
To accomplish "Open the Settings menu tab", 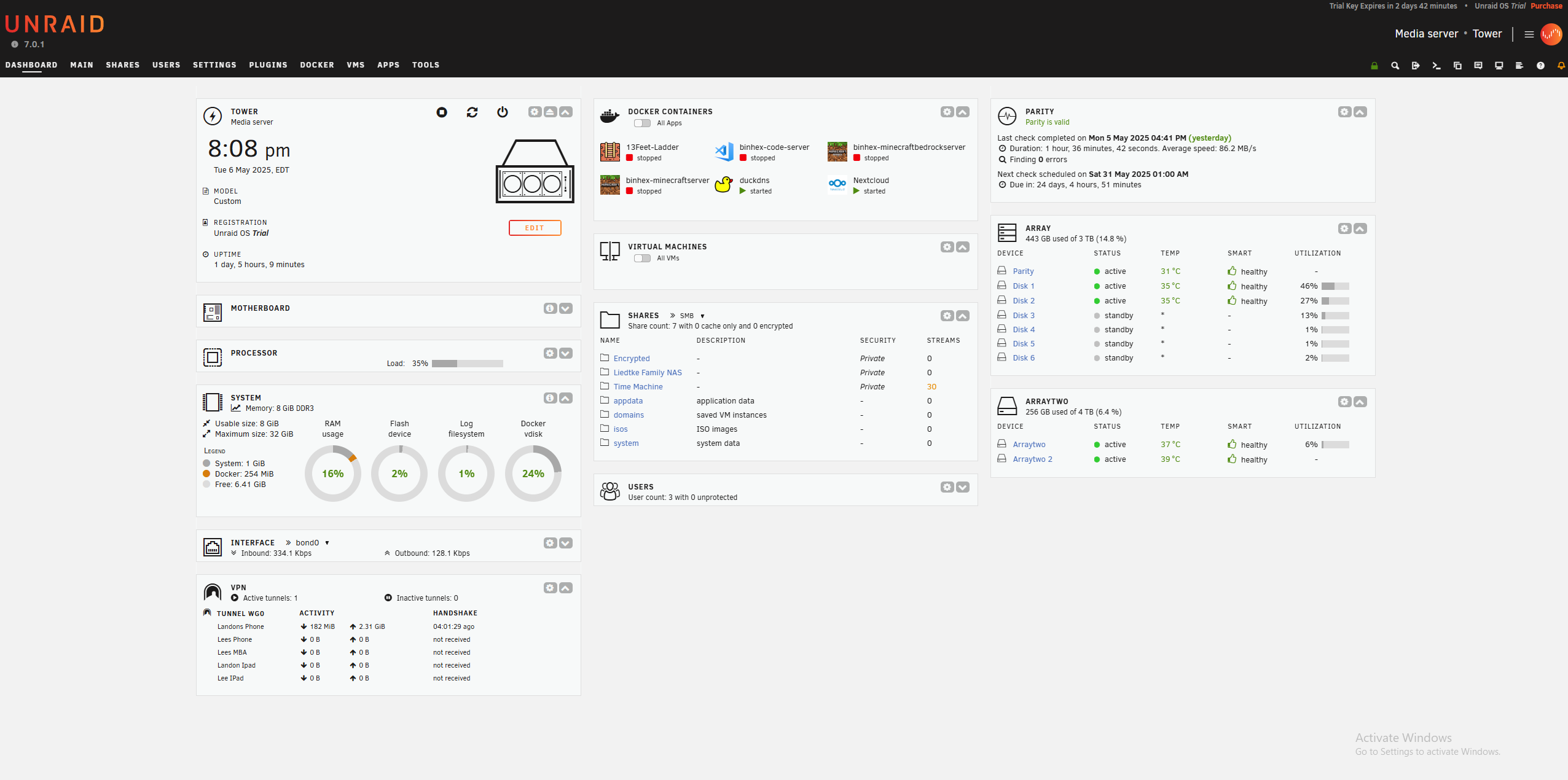I will 214,65.
